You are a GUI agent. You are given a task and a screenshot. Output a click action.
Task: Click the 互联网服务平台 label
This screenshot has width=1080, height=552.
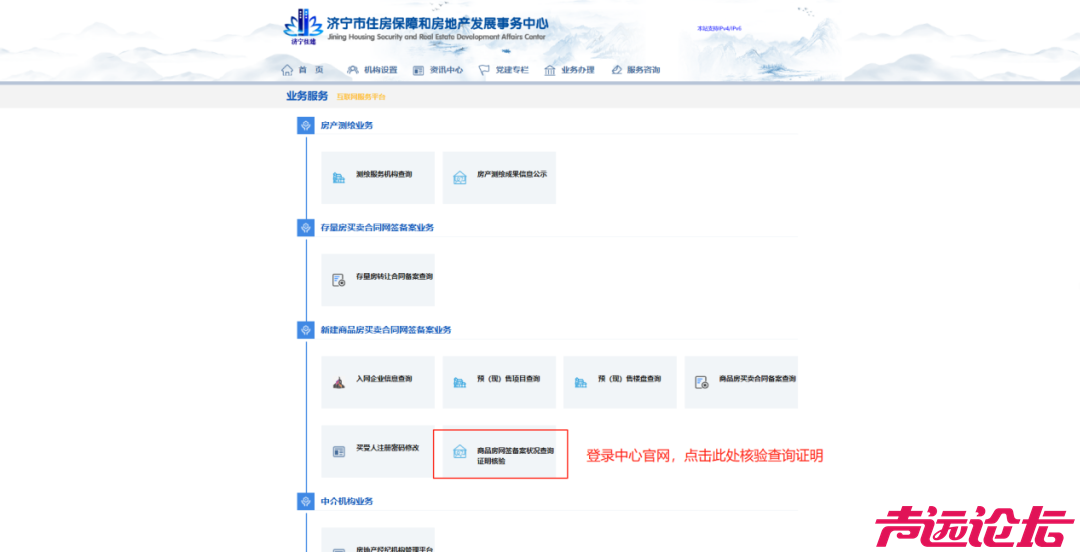tap(361, 97)
